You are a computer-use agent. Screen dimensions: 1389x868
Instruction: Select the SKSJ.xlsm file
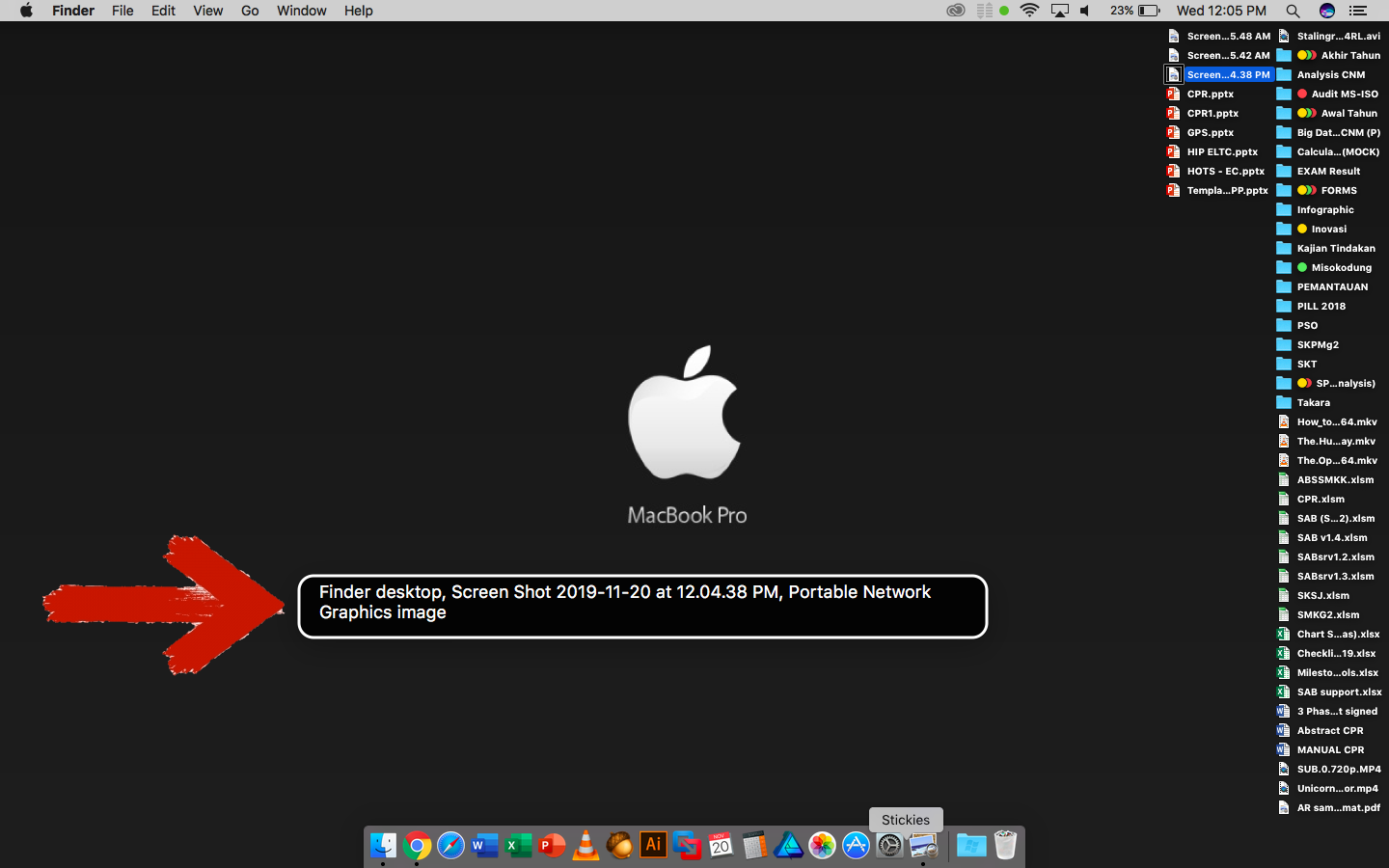(1314, 595)
